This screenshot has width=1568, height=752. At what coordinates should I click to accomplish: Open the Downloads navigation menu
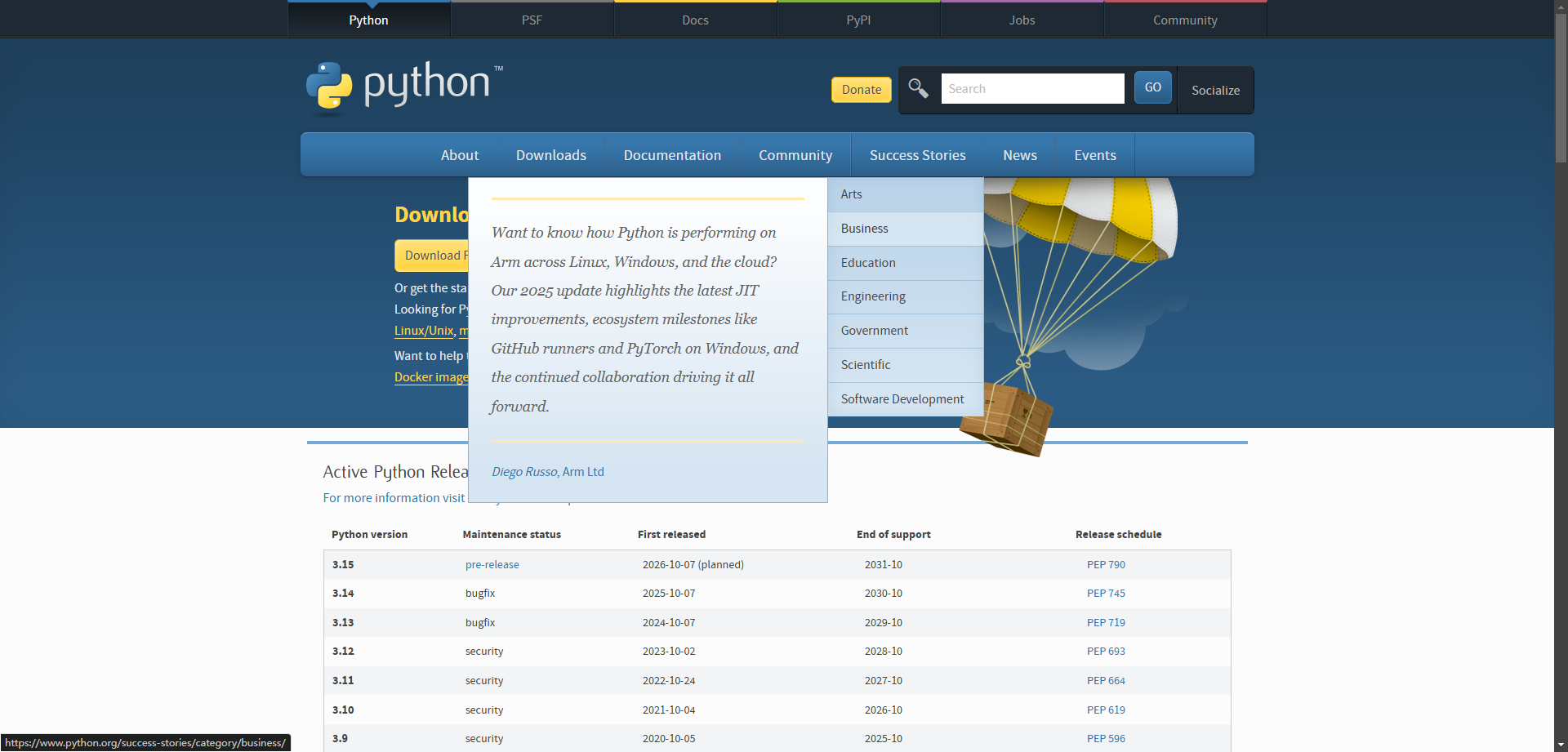tap(551, 155)
